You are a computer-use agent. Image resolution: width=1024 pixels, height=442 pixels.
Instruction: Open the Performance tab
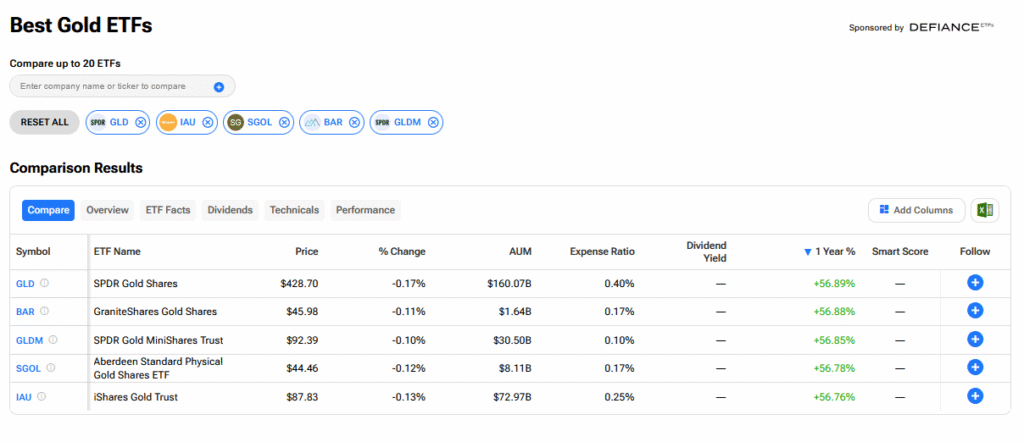coord(366,210)
